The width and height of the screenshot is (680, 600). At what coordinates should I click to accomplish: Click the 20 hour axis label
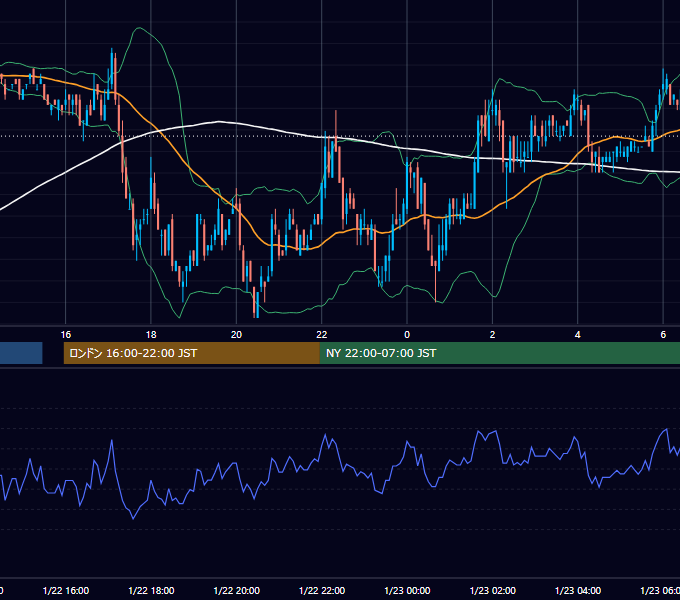coord(236,335)
